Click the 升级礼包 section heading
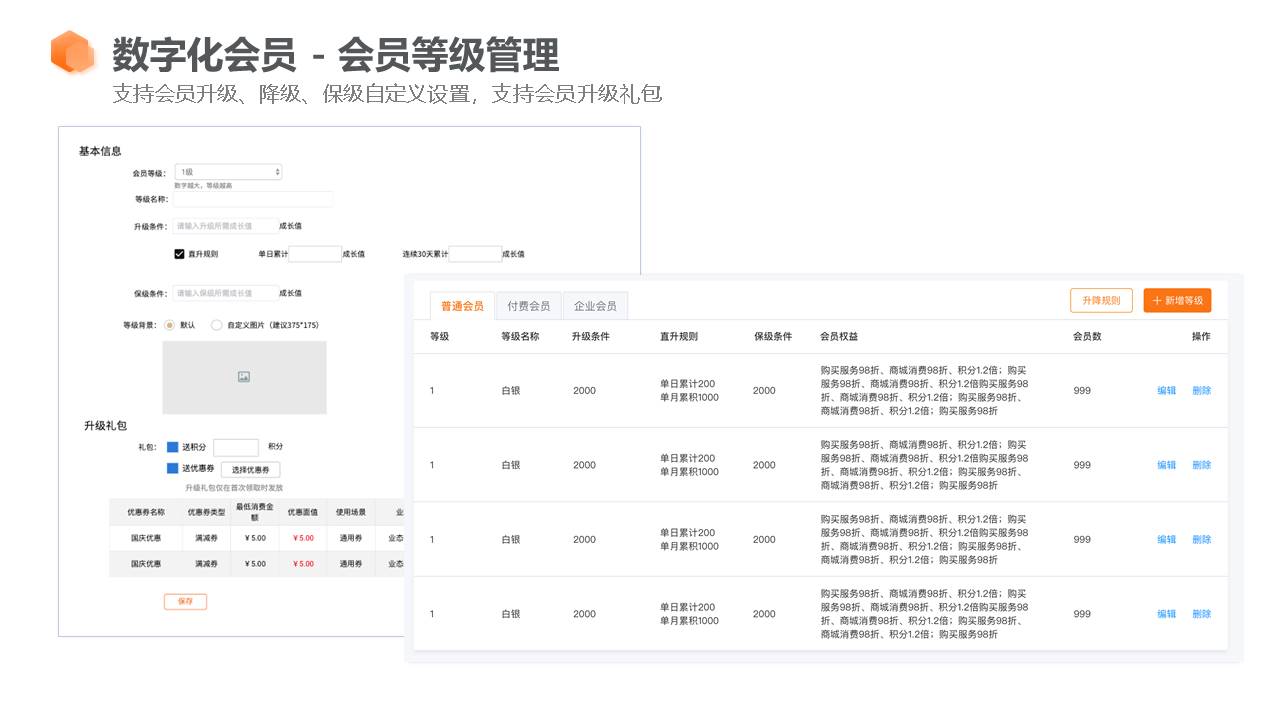Screen dimensions: 1280x720 click(x=105, y=426)
